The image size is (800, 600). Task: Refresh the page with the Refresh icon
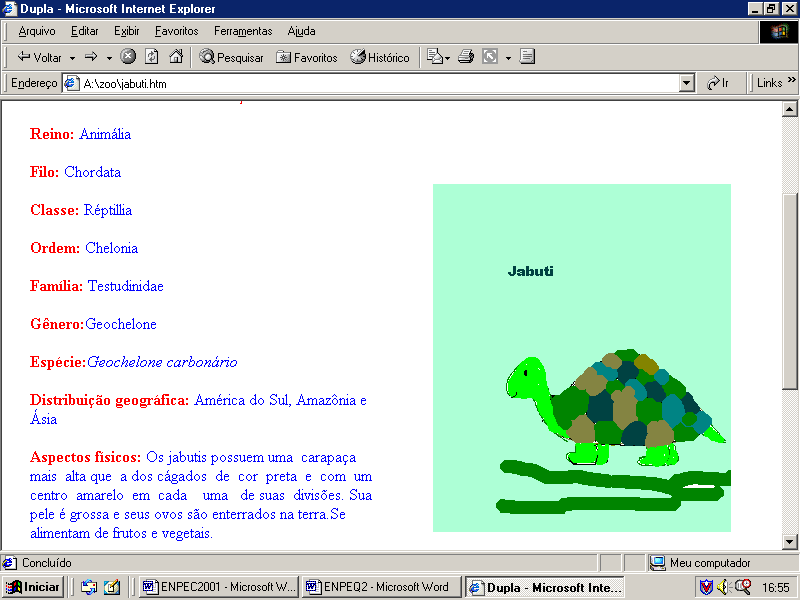(152, 57)
